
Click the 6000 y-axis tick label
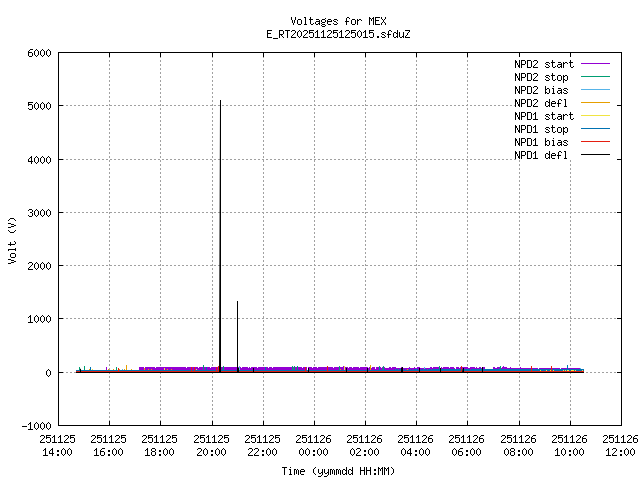coord(38,53)
